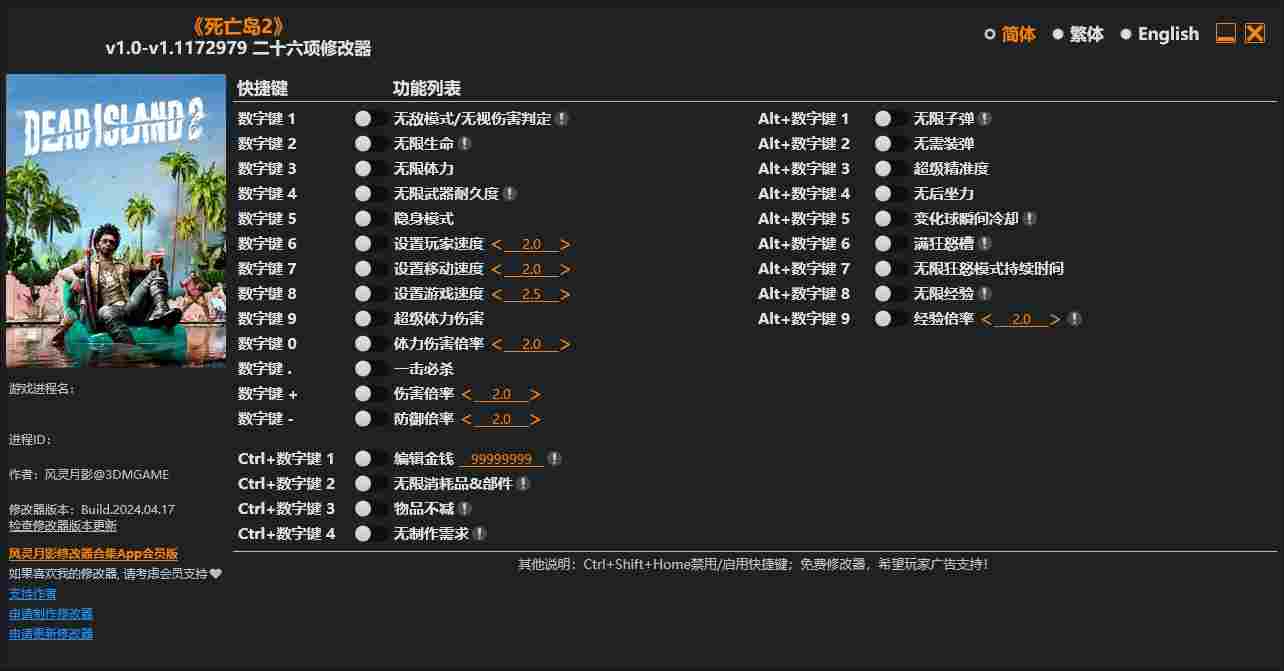Enable the 一击必杀 toggle
The height and width of the screenshot is (671, 1284).
(371, 368)
